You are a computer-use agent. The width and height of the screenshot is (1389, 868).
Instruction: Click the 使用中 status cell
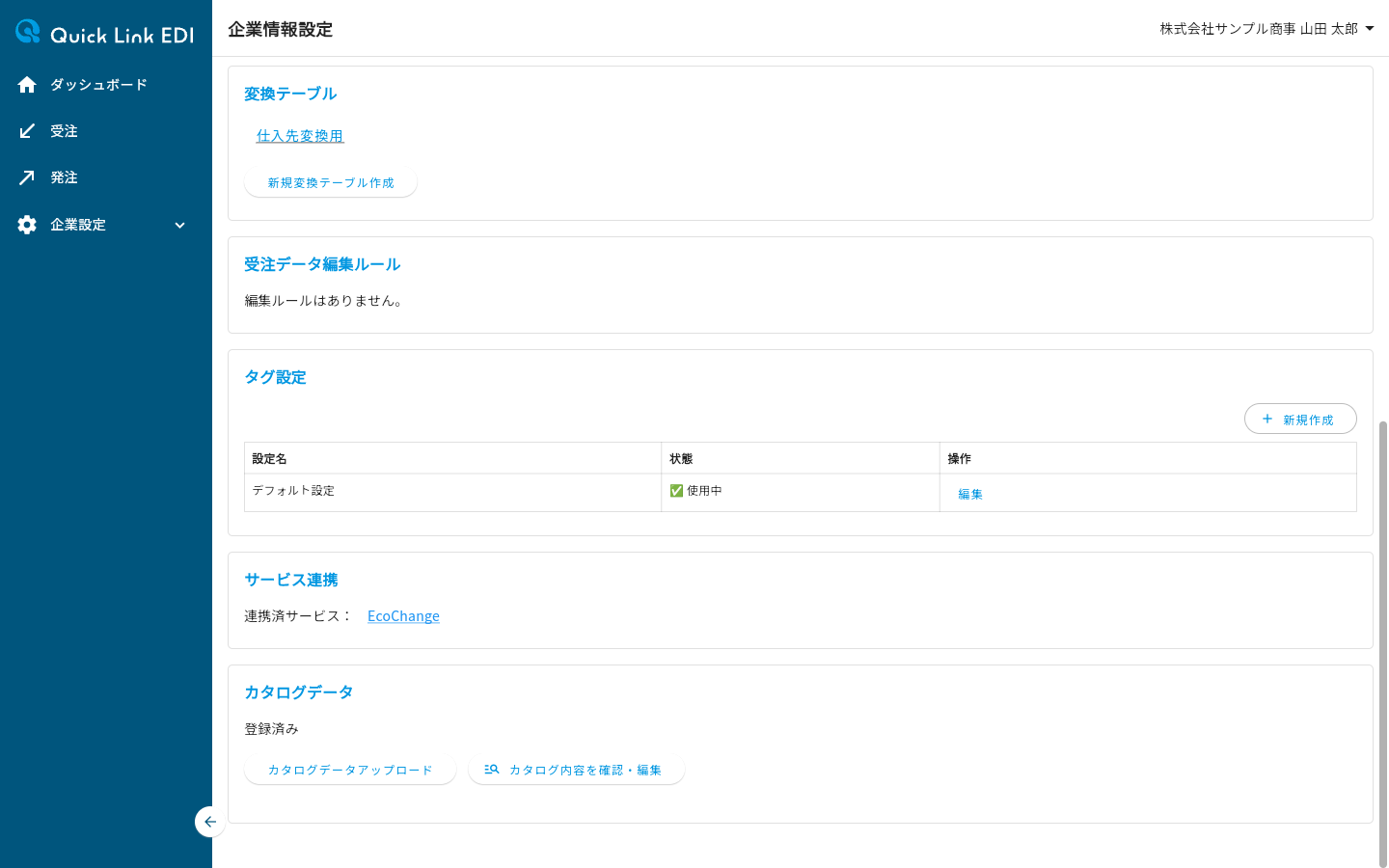[x=801, y=492]
